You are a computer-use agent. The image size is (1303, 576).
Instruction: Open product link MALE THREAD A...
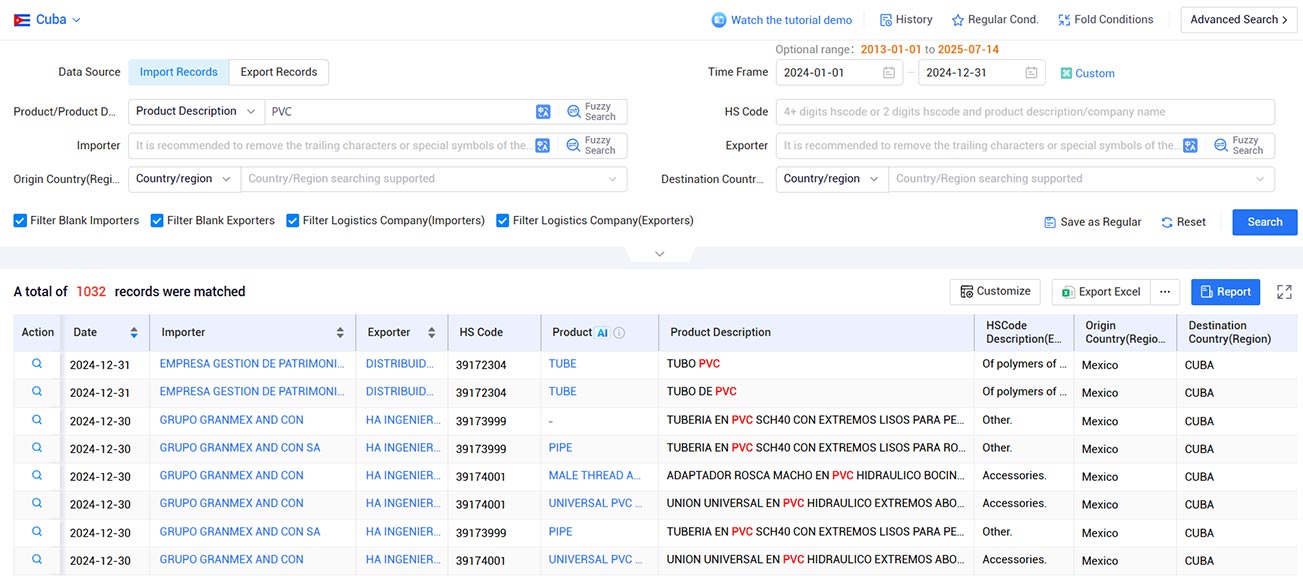[x=595, y=476]
